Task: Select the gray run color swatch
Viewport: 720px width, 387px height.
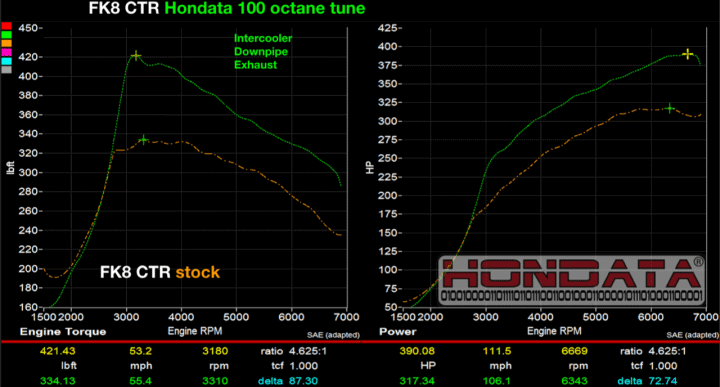Action: coord(6,70)
